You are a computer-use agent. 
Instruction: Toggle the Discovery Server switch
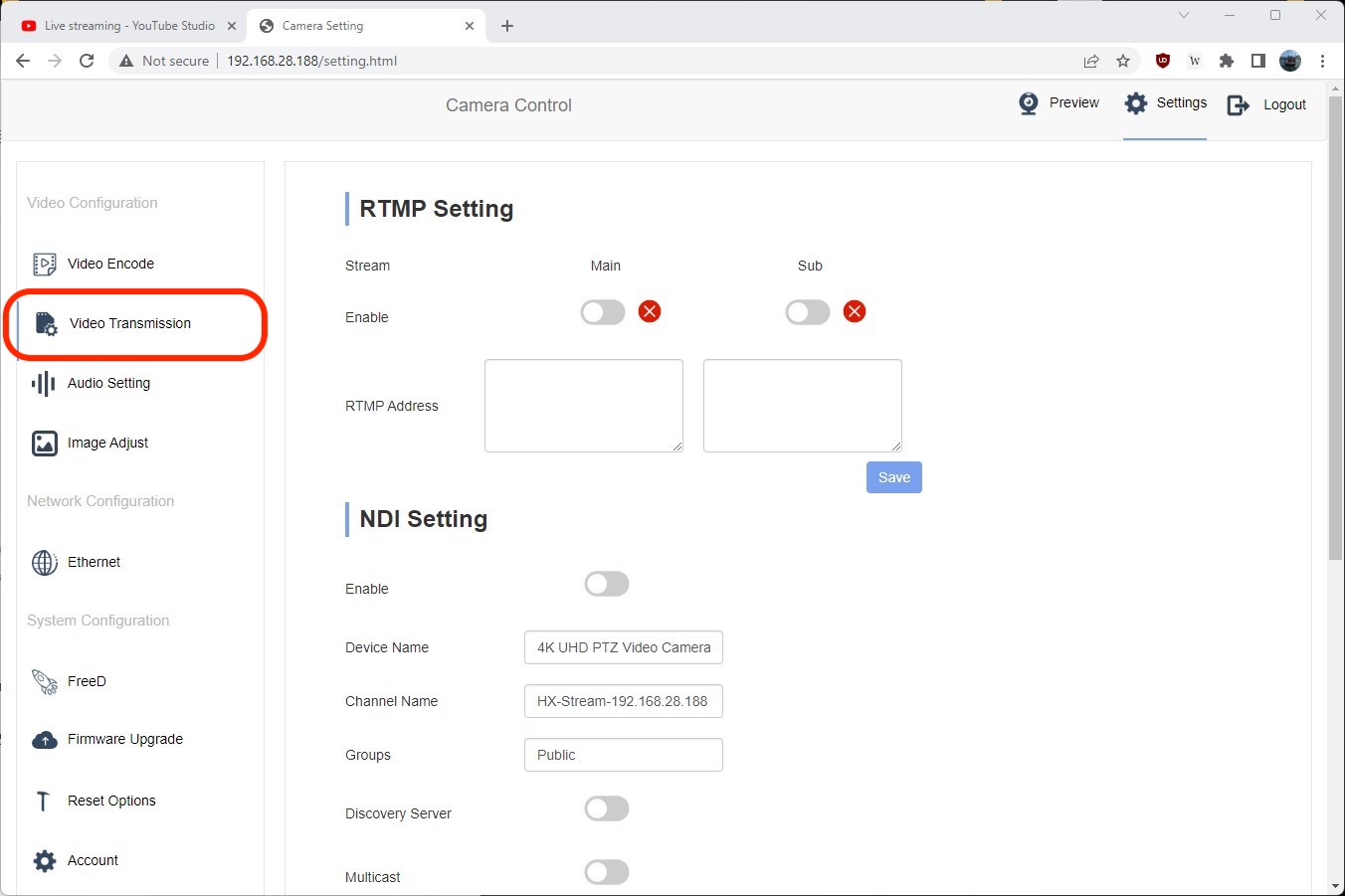point(607,808)
